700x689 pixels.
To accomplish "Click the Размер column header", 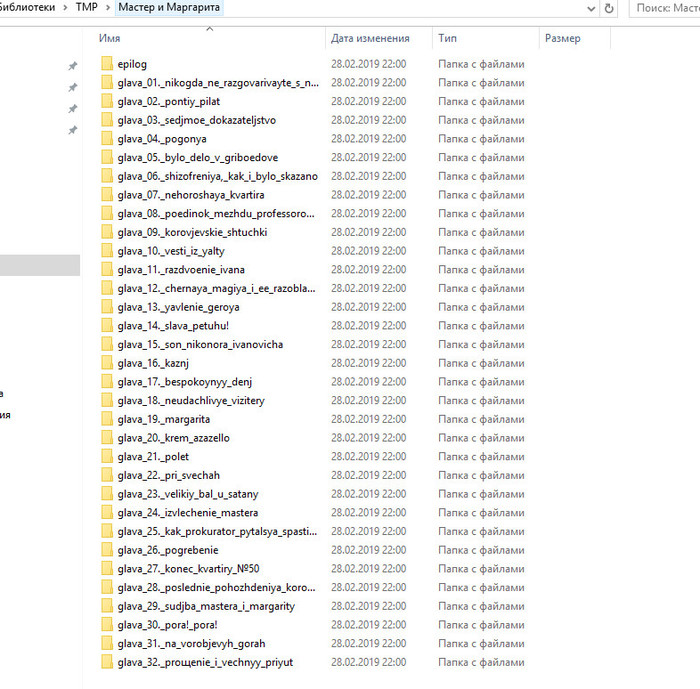I will tap(562, 39).
